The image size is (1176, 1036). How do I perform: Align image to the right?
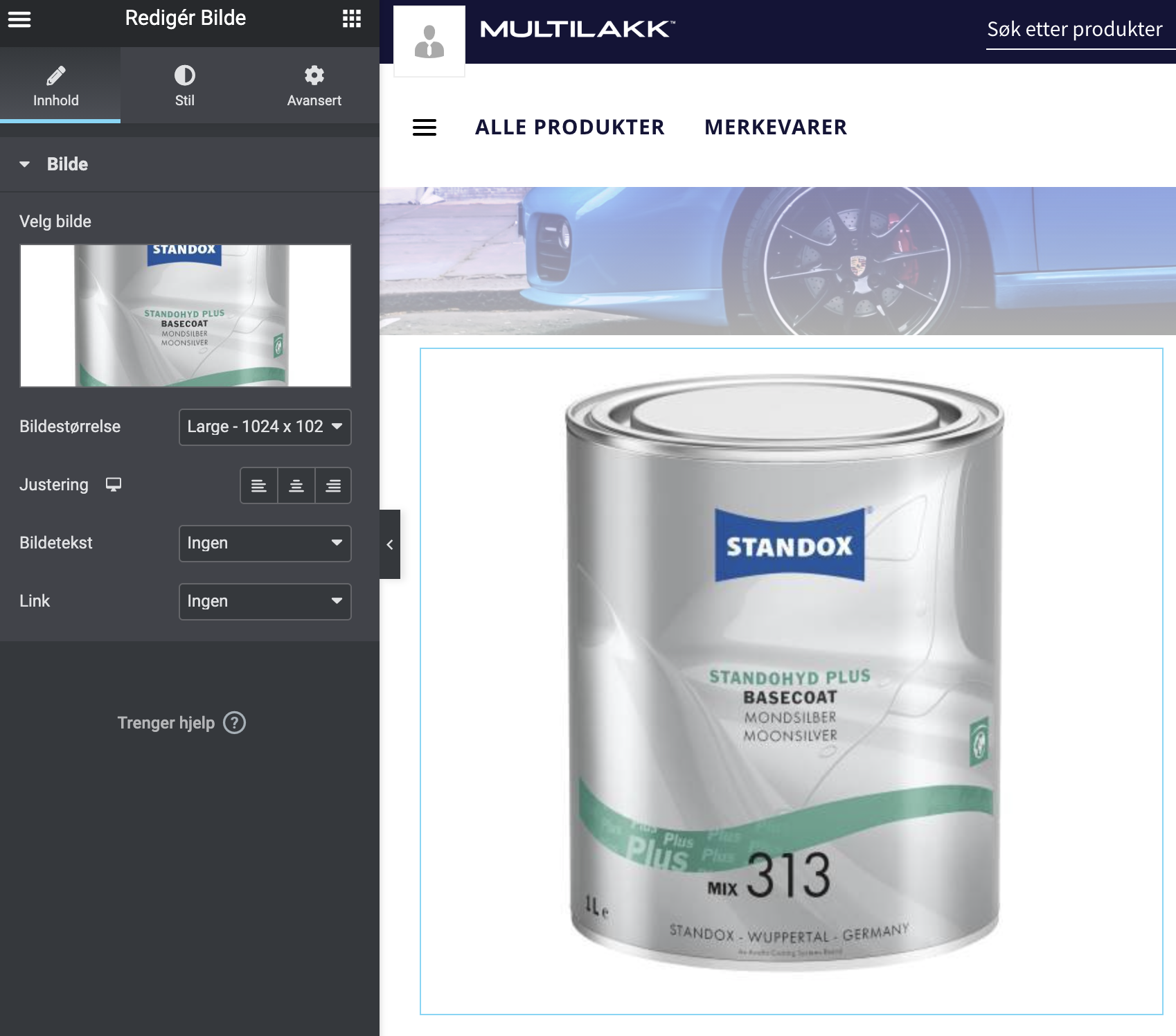[x=333, y=485]
